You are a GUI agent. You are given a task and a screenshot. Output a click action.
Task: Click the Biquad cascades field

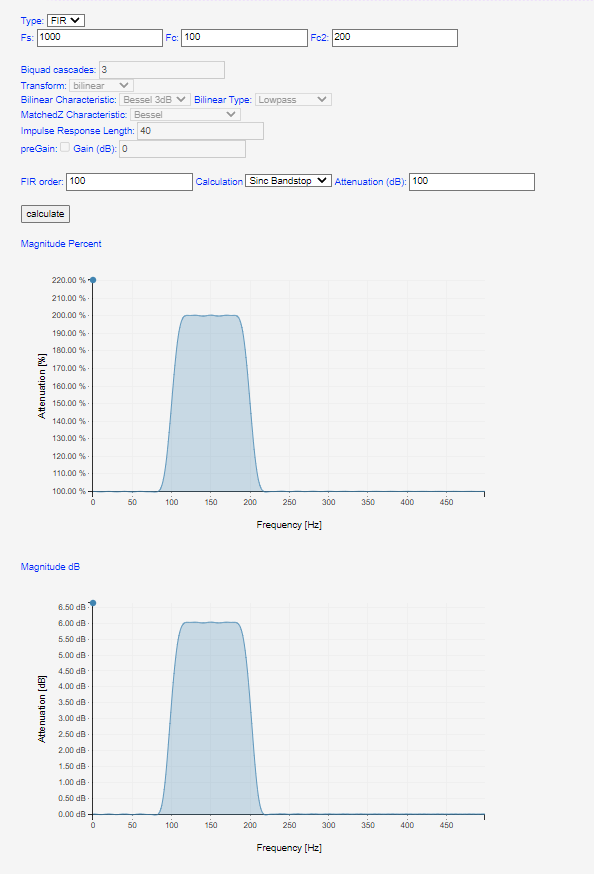point(162,70)
